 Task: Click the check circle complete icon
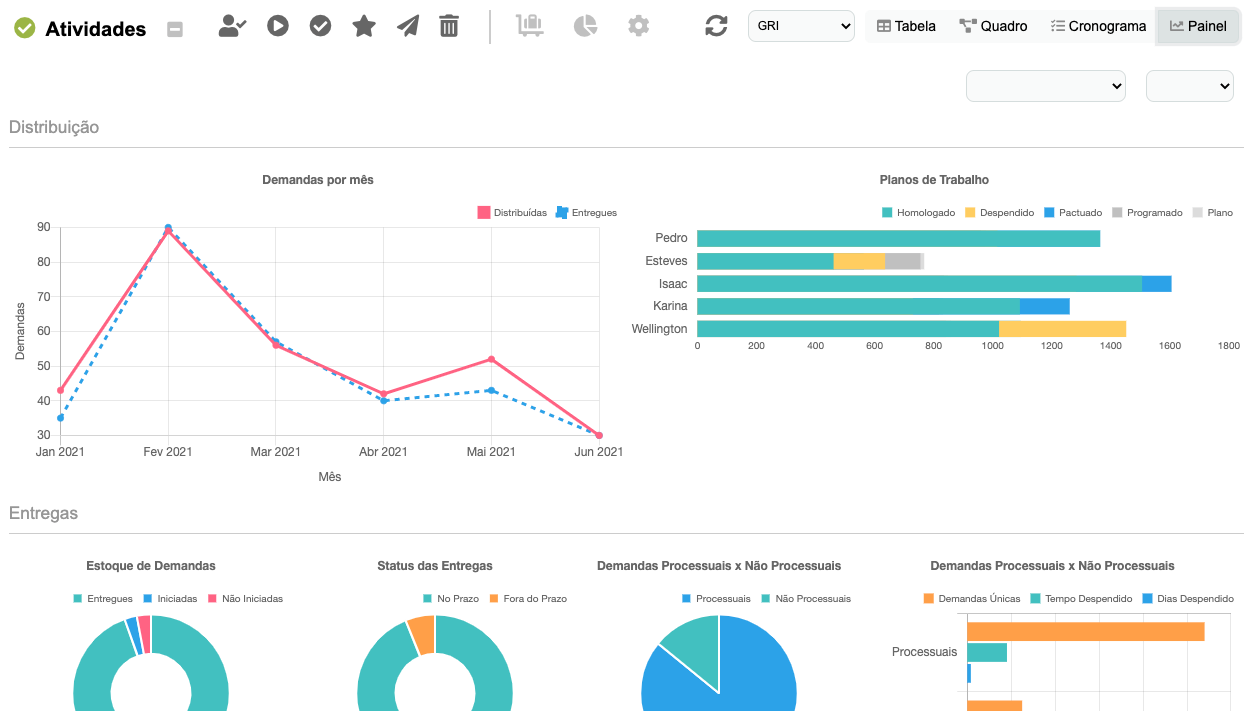click(320, 26)
